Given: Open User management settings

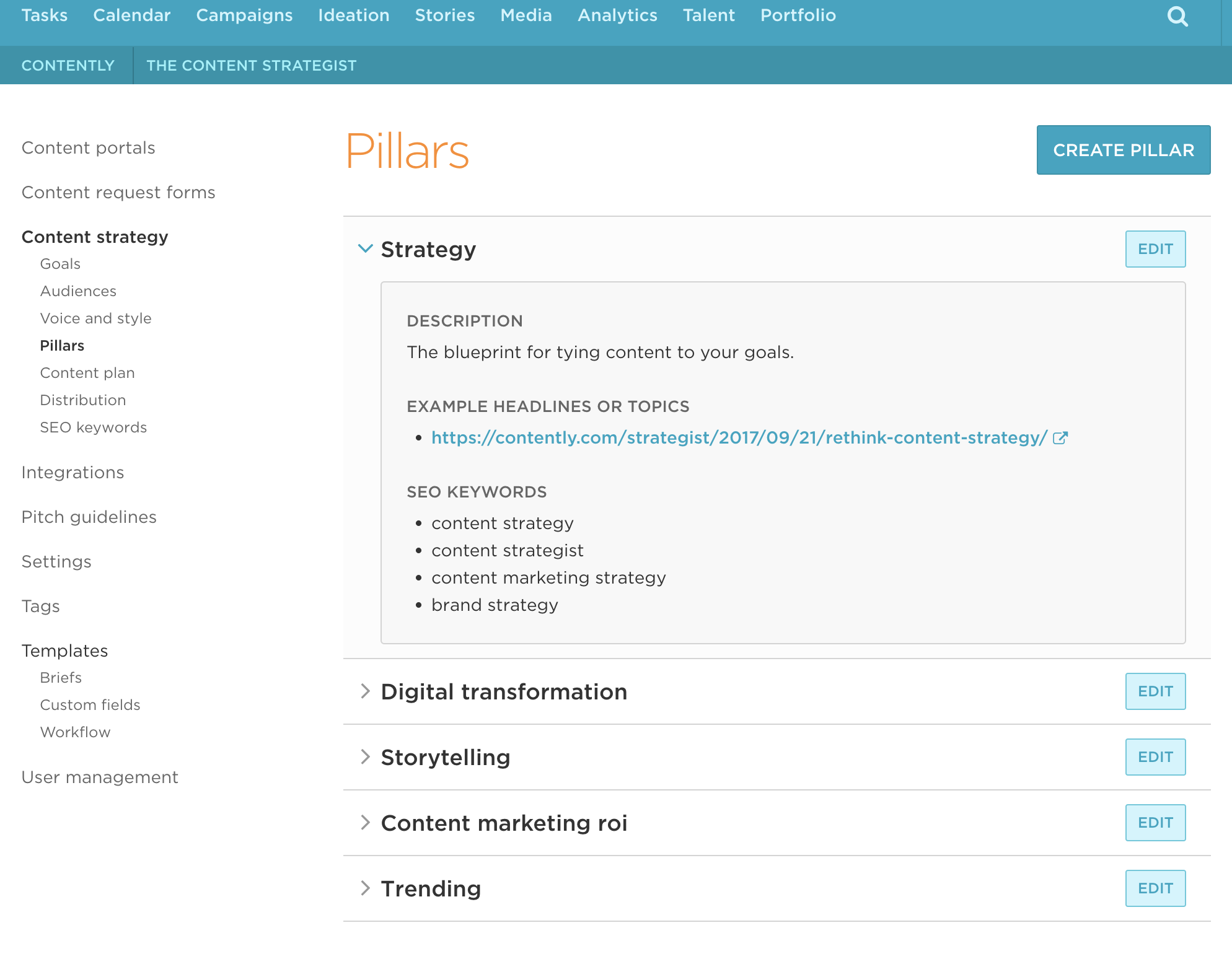Looking at the screenshot, I should 100,776.
